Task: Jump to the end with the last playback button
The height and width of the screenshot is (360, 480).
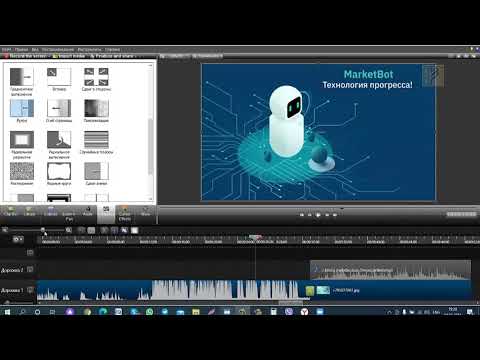Action: (335, 215)
